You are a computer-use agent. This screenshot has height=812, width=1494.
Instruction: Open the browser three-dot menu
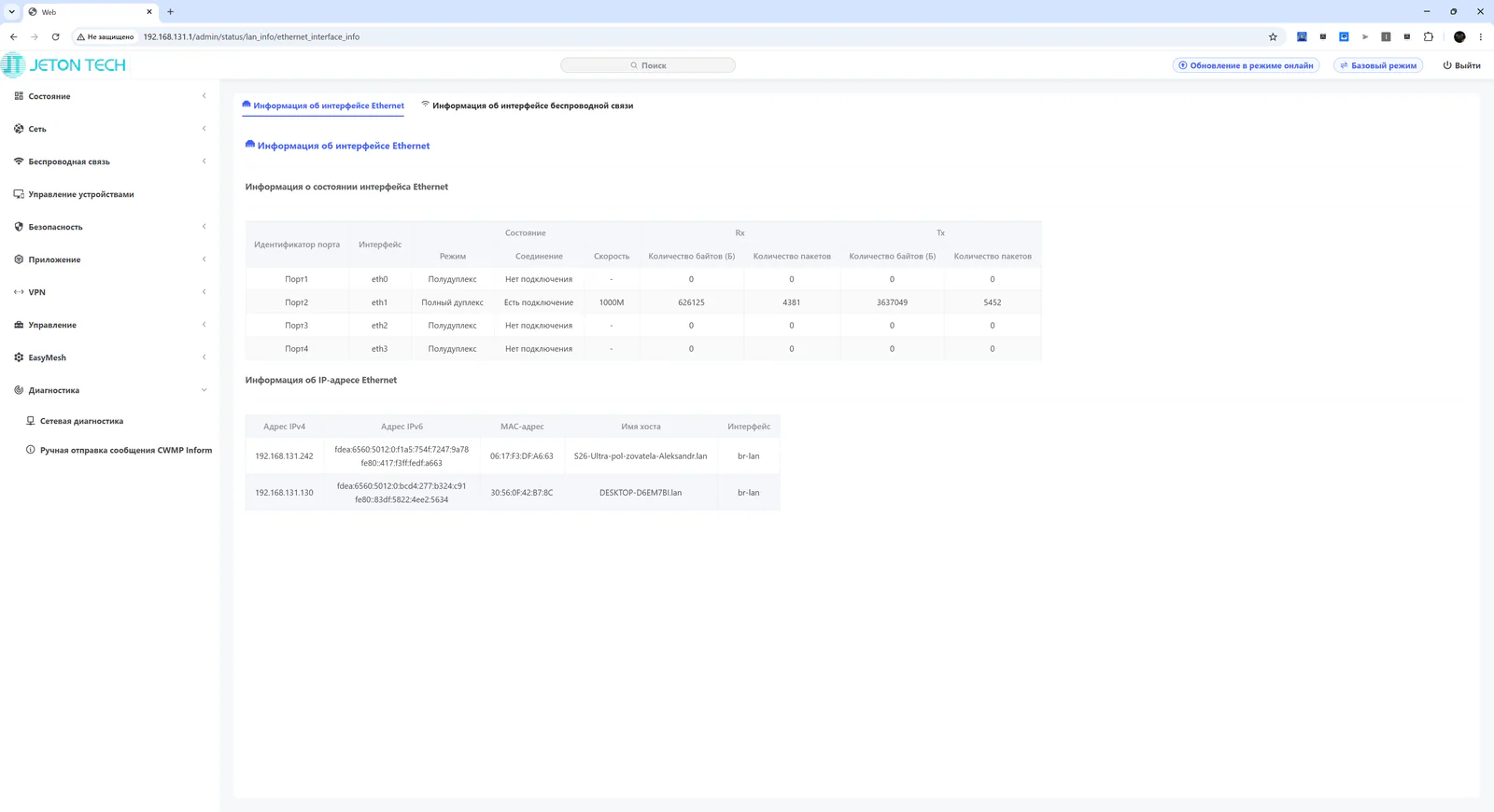coord(1480,37)
